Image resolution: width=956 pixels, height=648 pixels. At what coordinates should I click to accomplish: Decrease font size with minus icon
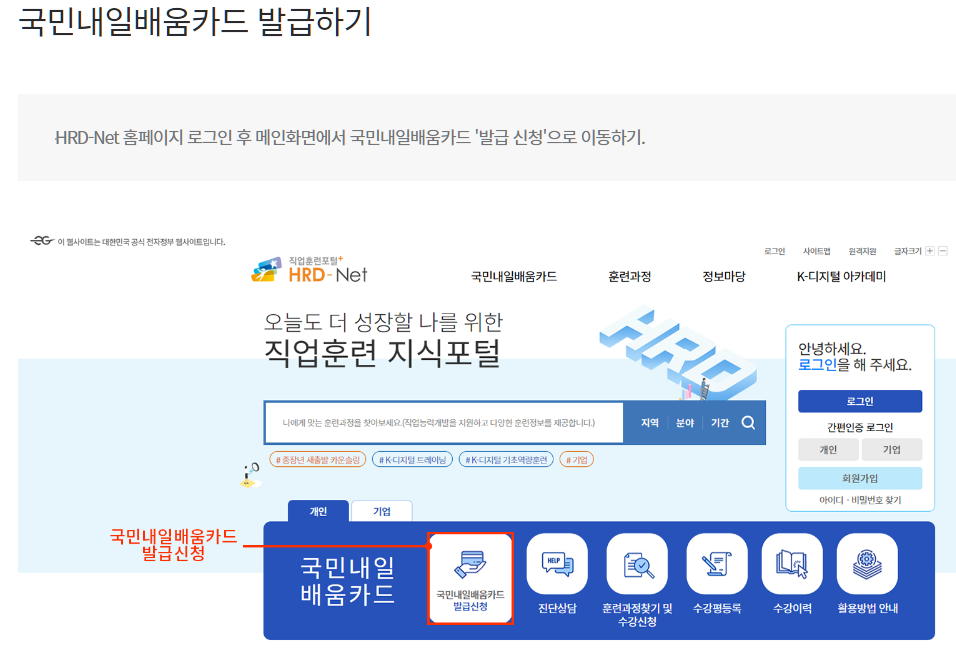point(943,251)
